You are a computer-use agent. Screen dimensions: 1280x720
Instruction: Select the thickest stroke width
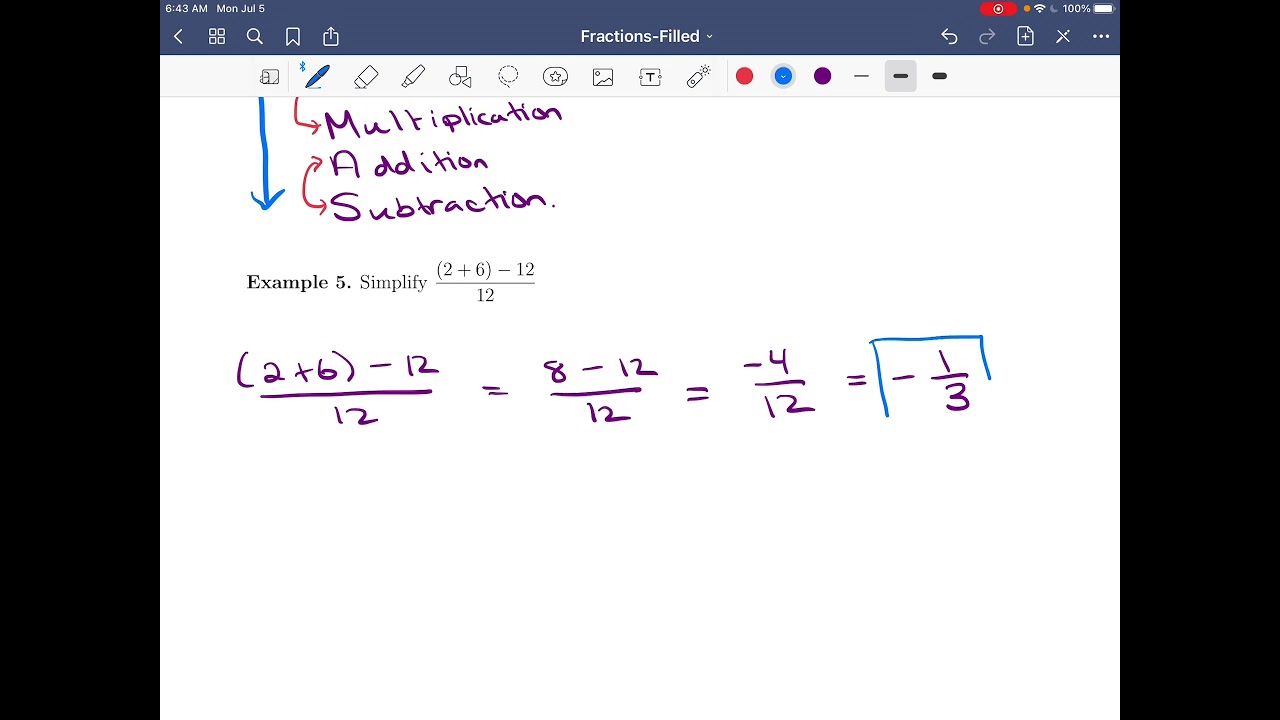pyautogui.click(x=939, y=76)
